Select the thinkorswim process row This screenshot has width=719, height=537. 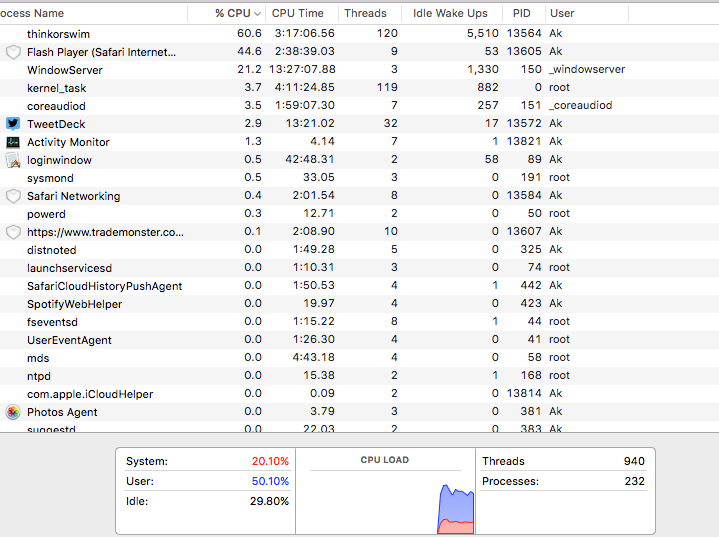pos(360,33)
